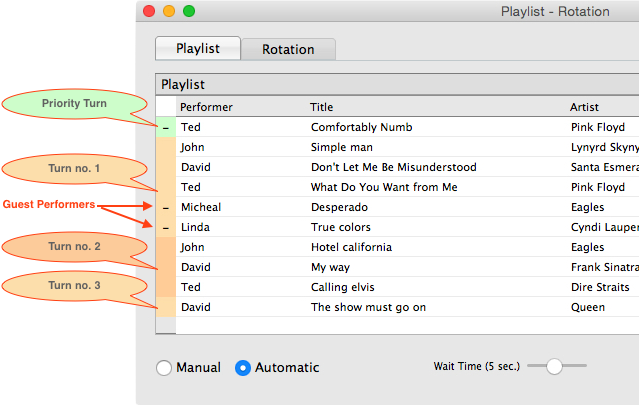The width and height of the screenshot is (639, 405).
Task: Select the Manual radio button
Action: (x=164, y=368)
